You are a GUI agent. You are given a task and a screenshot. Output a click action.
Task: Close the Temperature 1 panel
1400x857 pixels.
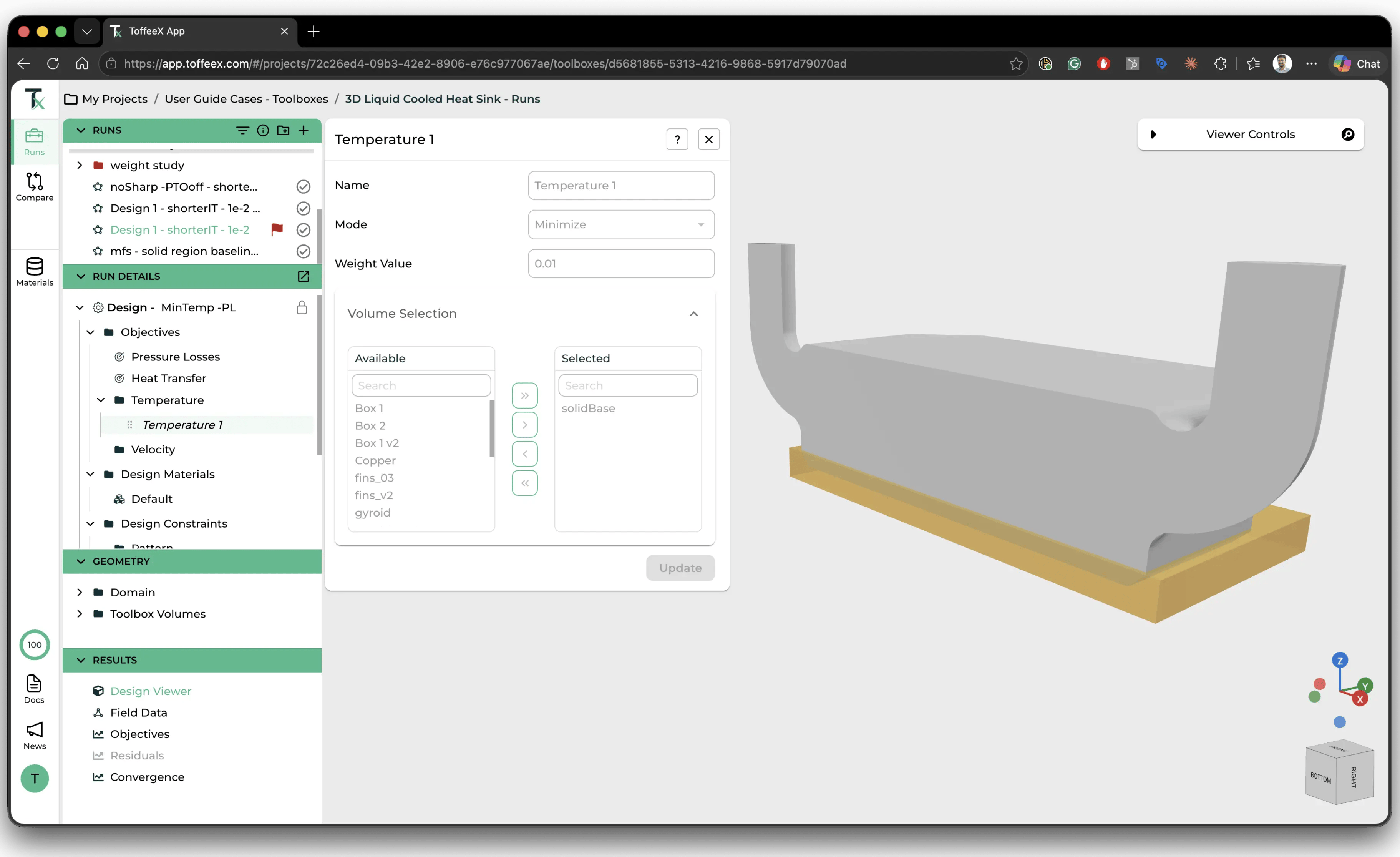pos(708,139)
